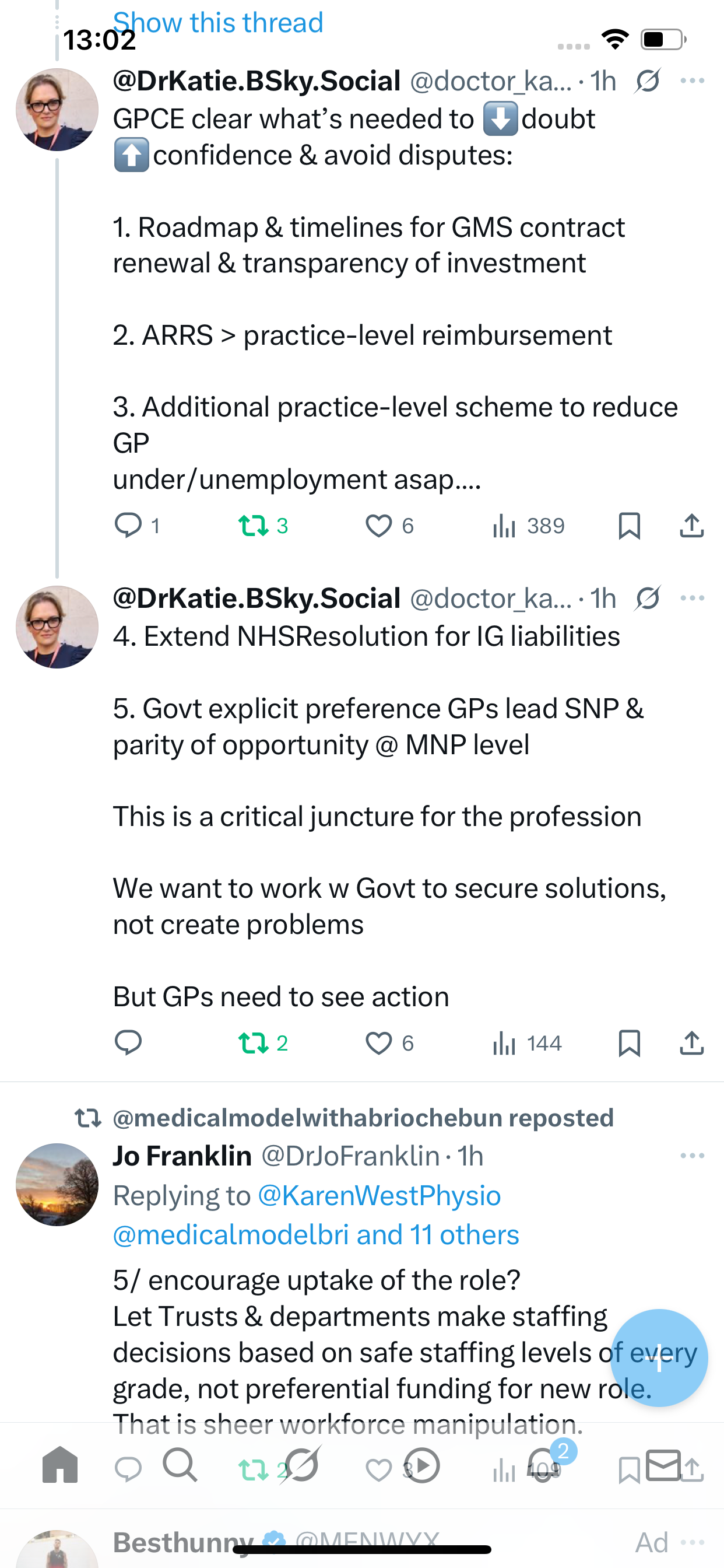Bookmark the GPCE roadmap tweet
The height and width of the screenshot is (1568, 724).
click(x=629, y=526)
